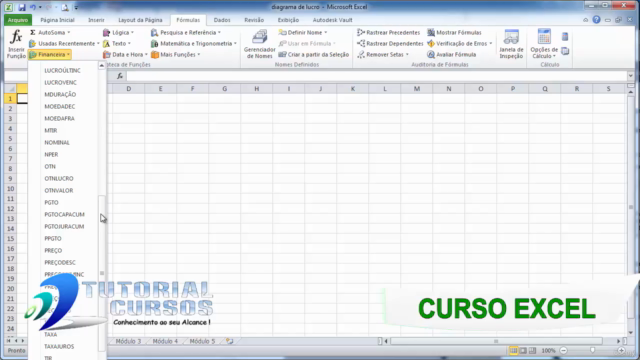
Task: Switch to Page Break Preview
Action: click(x=533, y=351)
